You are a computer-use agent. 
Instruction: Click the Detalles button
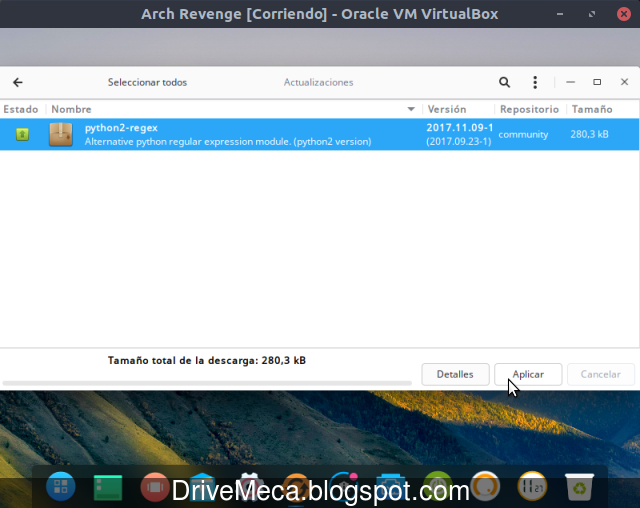click(455, 374)
